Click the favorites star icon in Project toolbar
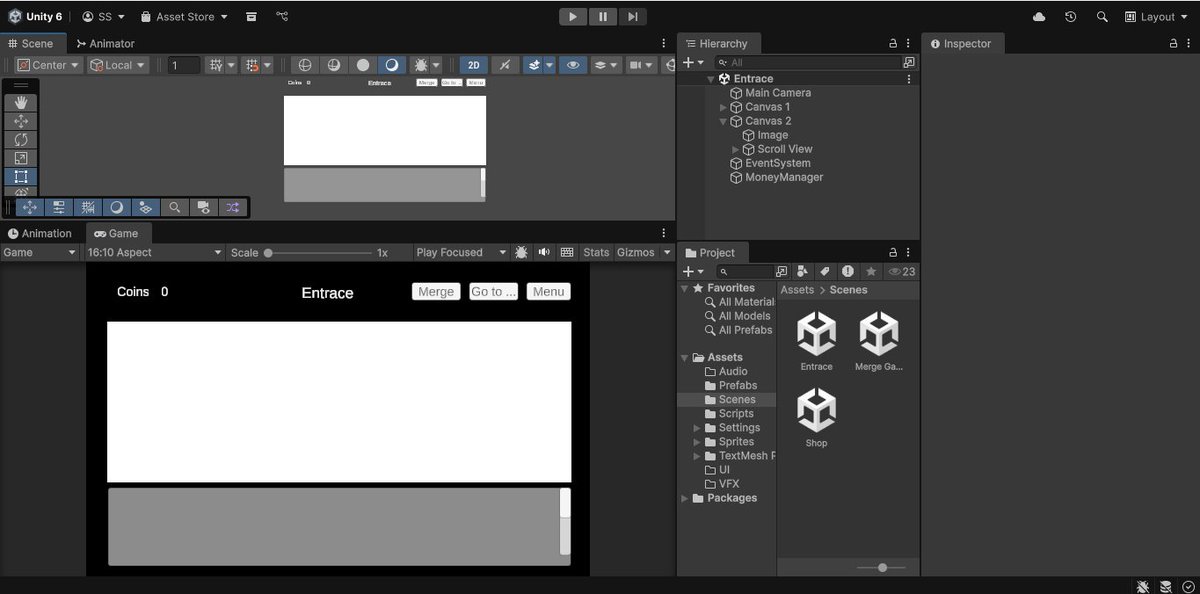 click(871, 271)
